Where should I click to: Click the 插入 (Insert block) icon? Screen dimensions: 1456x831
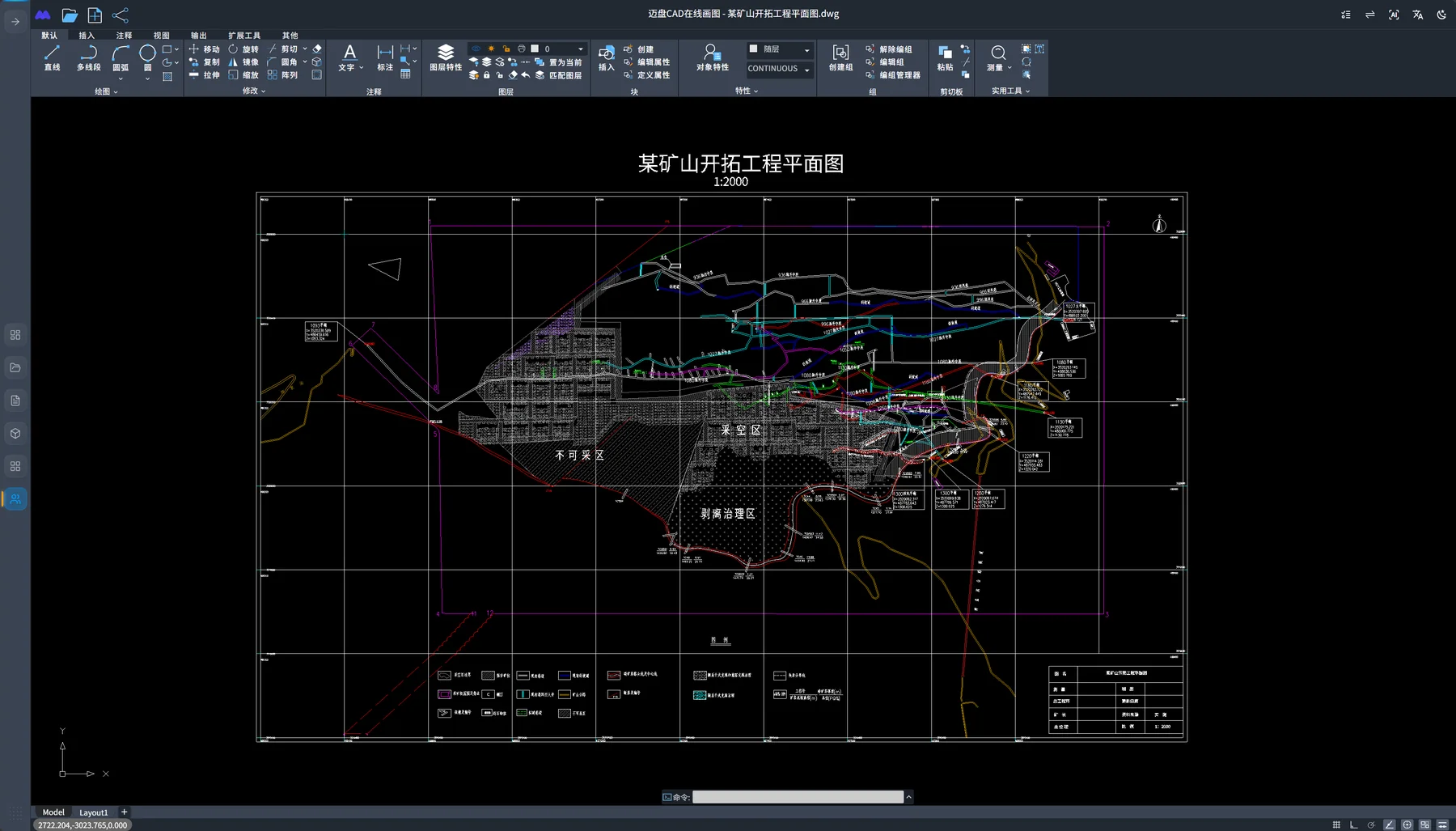(x=607, y=58)
